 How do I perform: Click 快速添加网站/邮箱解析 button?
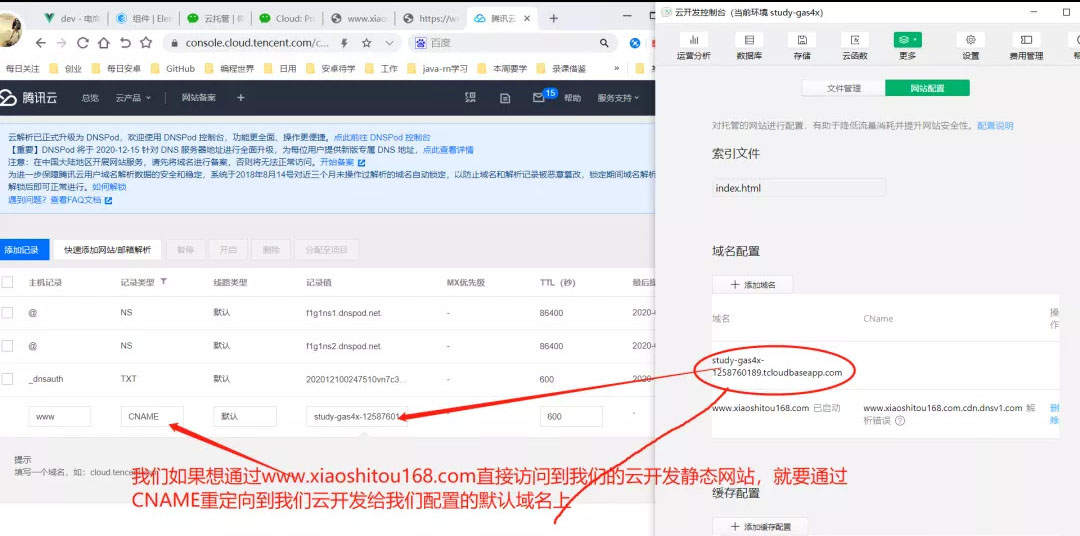(x=107, y=249)
